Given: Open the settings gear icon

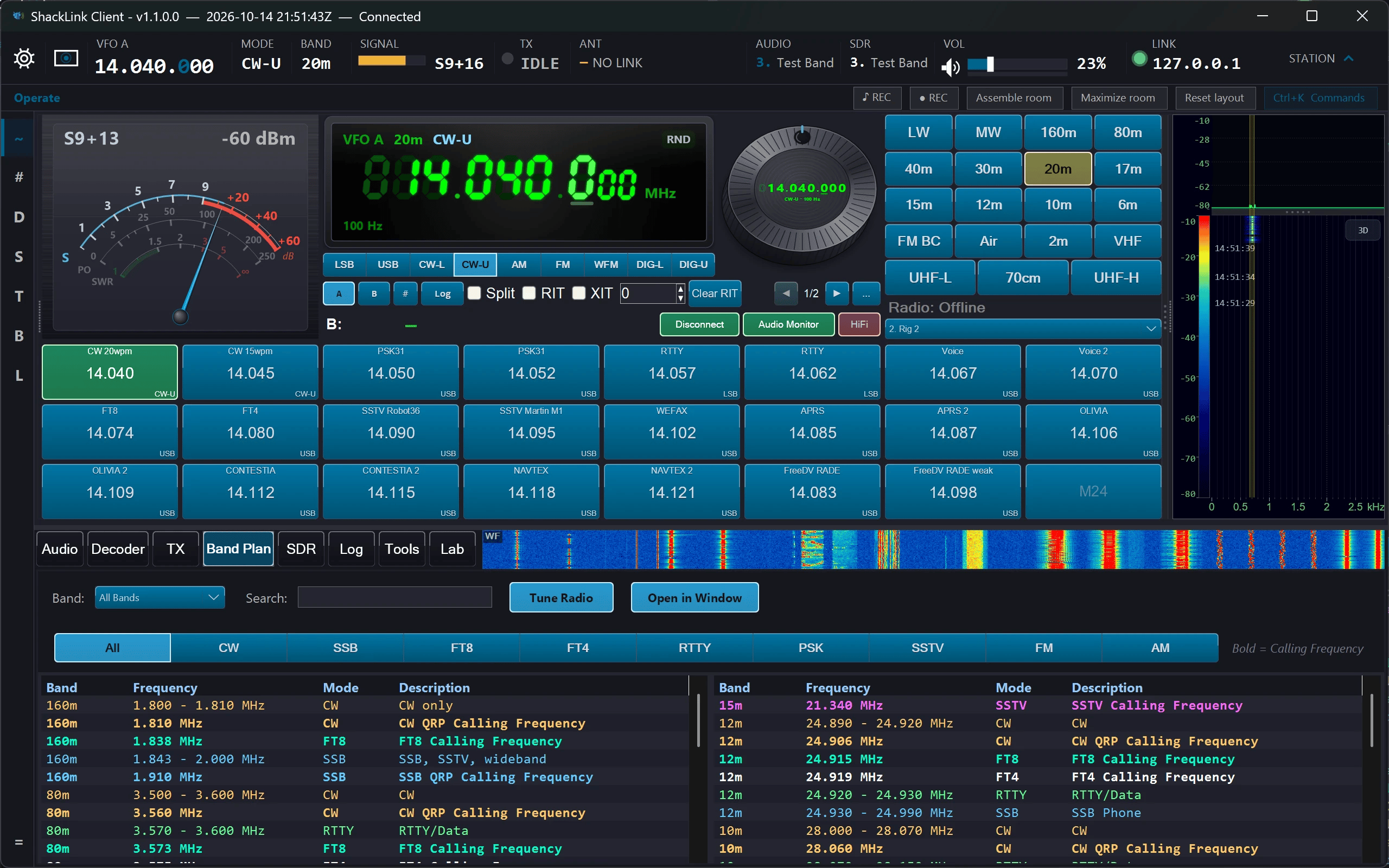Looking at the screenshot, I should pyautogui.click(x=24, y=58).
